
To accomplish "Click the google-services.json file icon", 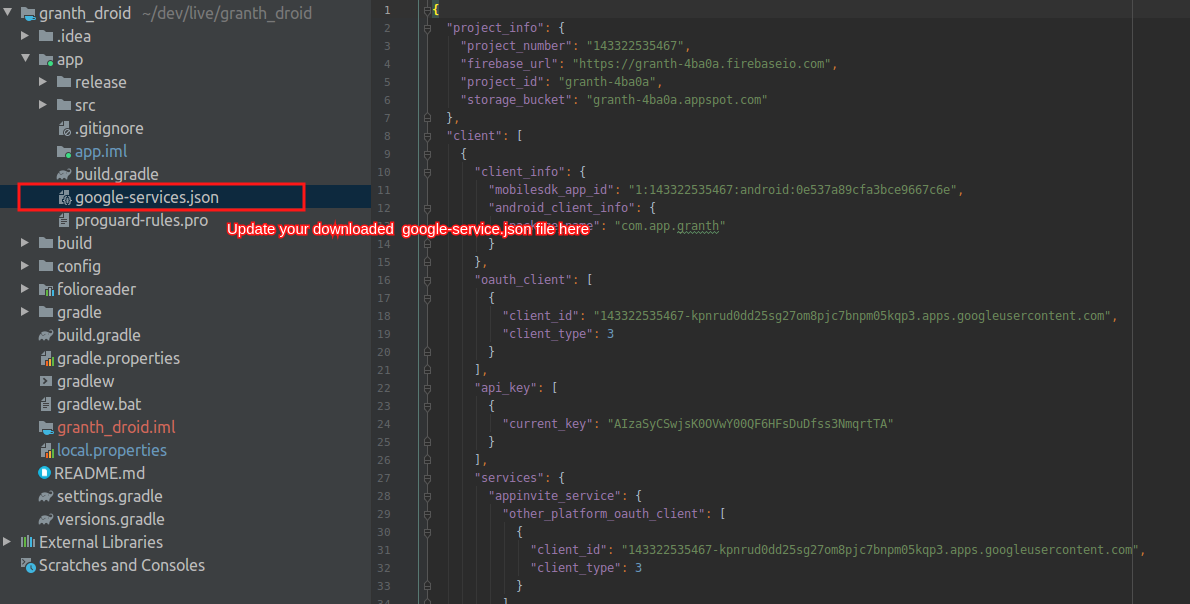I will (x=64, y=197).
